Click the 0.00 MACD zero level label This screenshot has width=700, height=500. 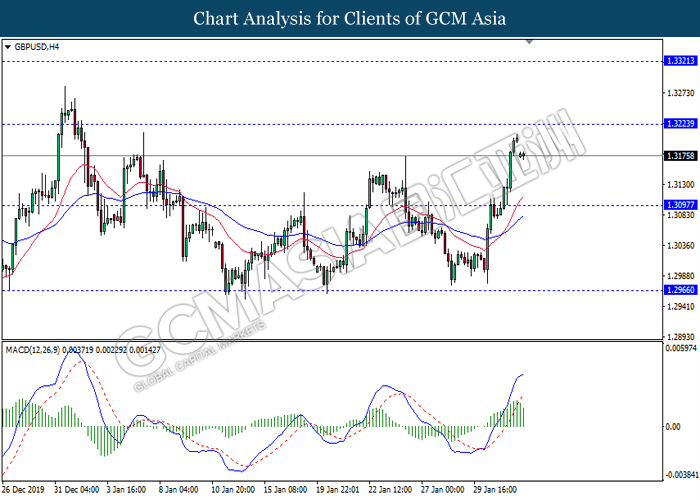tap(674, 427)
